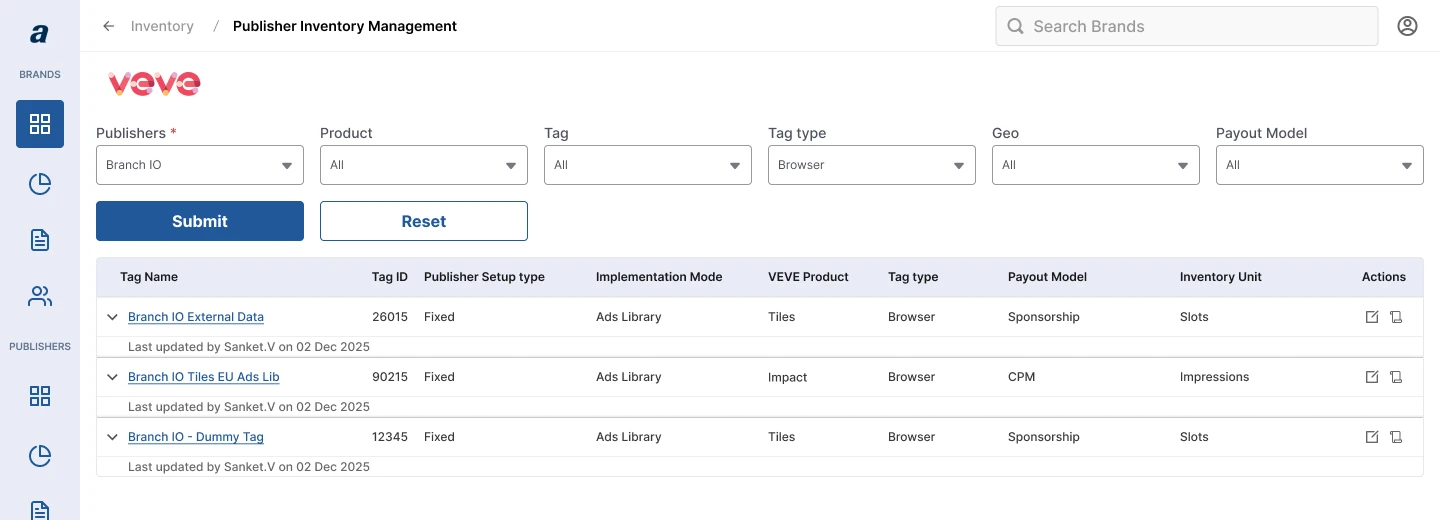Click the Publisher Inventory Management title
Image resolution: width=1440 pixels, height=520 pixels.
[345, 26]
